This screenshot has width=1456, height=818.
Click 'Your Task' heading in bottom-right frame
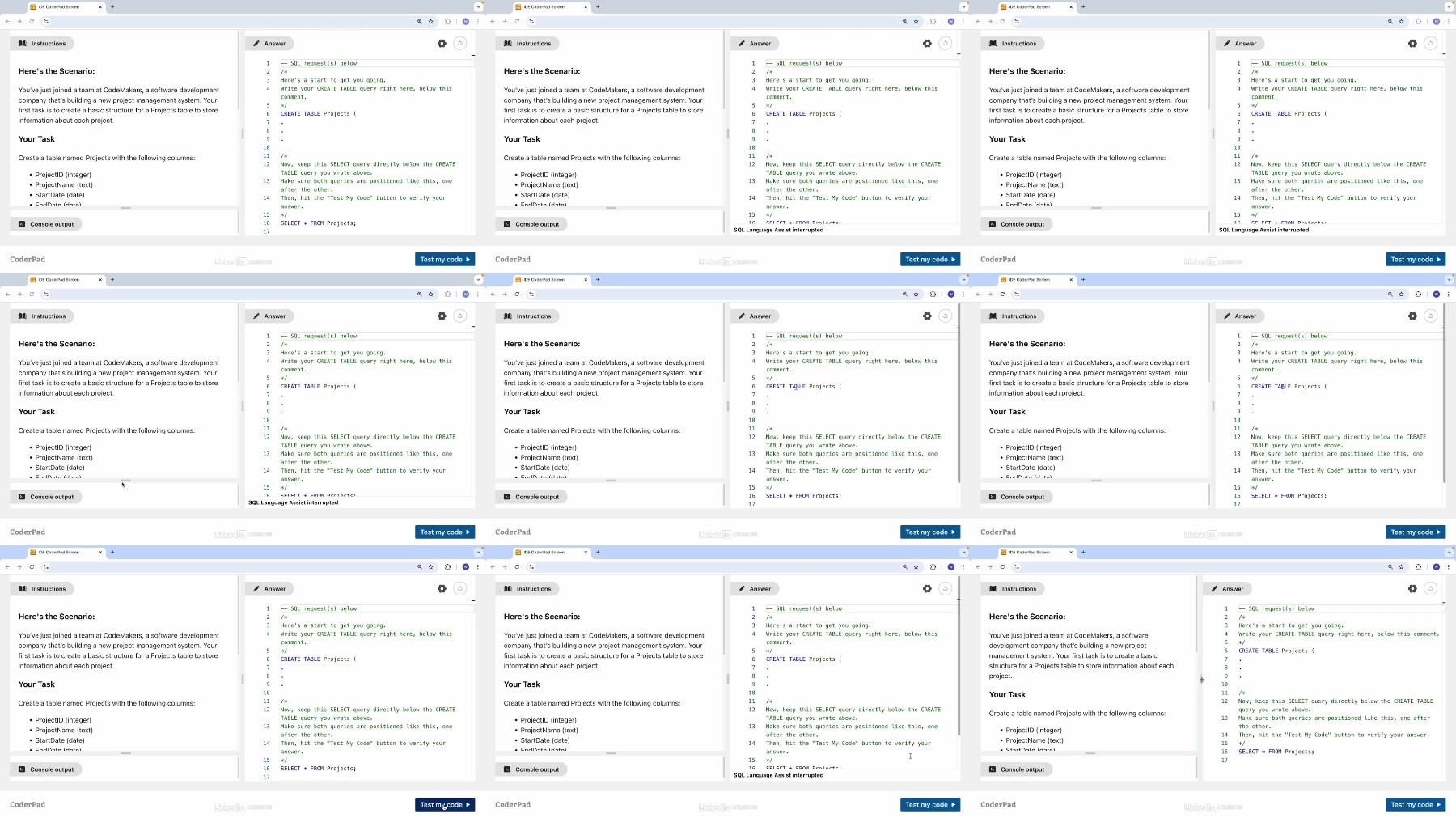tap(1007, 695)
